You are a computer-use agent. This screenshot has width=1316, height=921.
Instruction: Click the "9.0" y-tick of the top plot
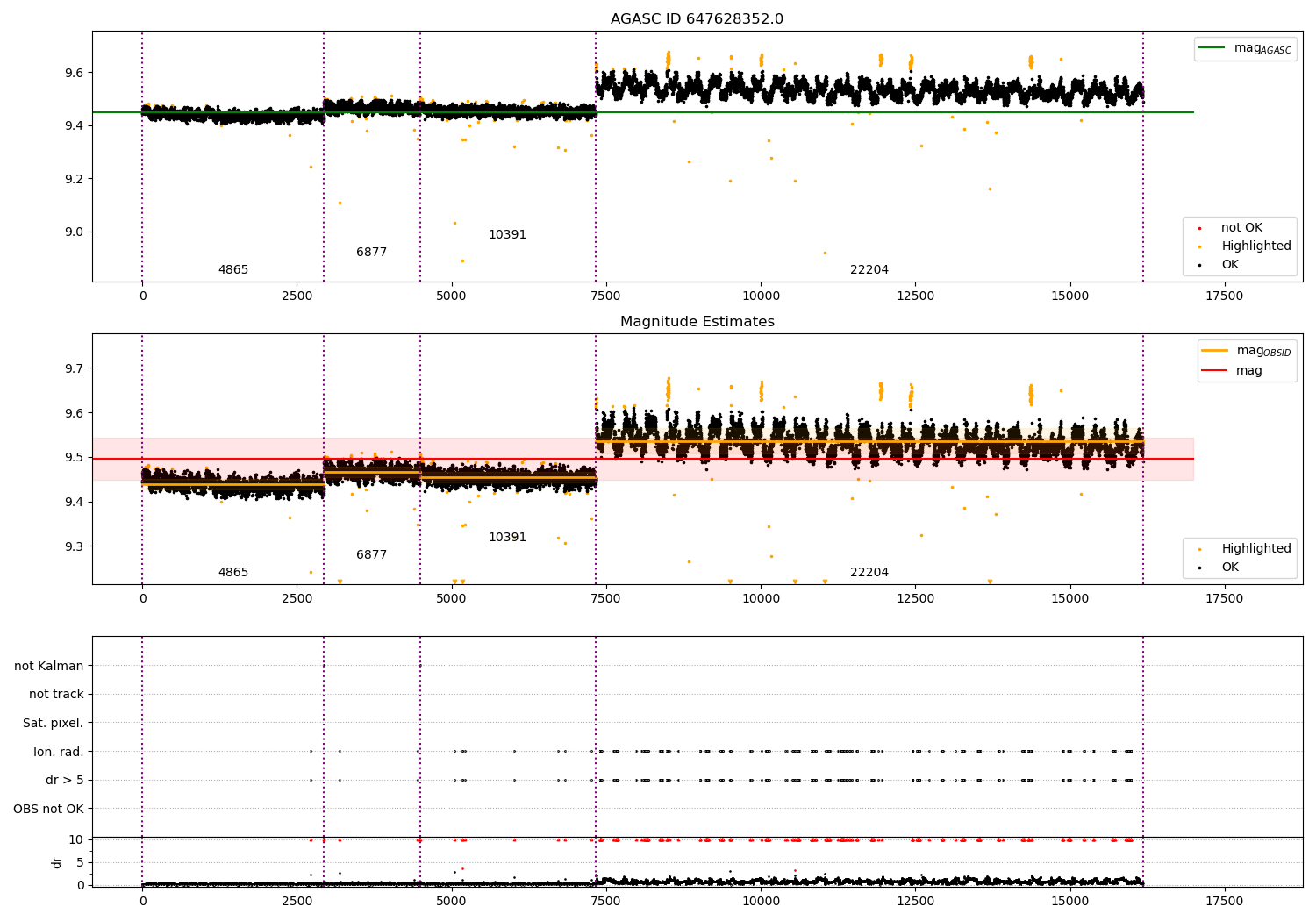[74, 232]
